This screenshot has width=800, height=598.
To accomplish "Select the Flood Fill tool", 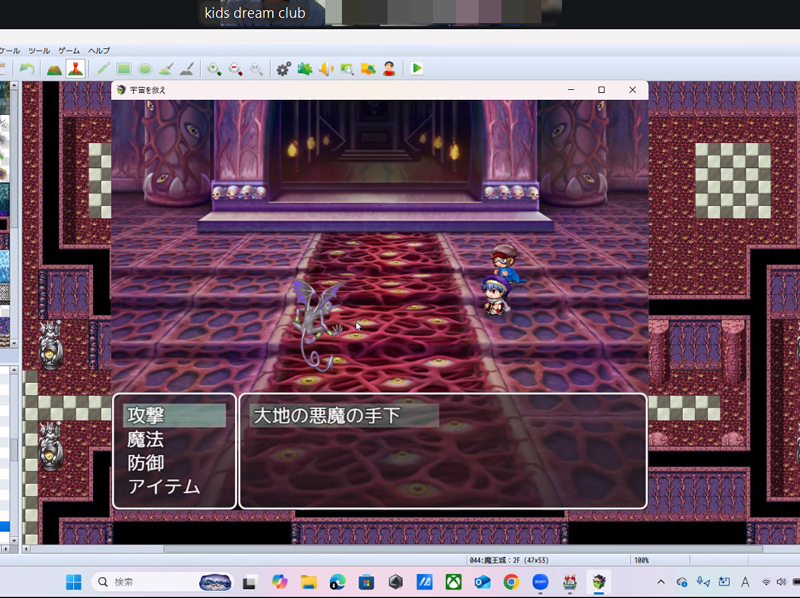I will [x=166, y=68].
